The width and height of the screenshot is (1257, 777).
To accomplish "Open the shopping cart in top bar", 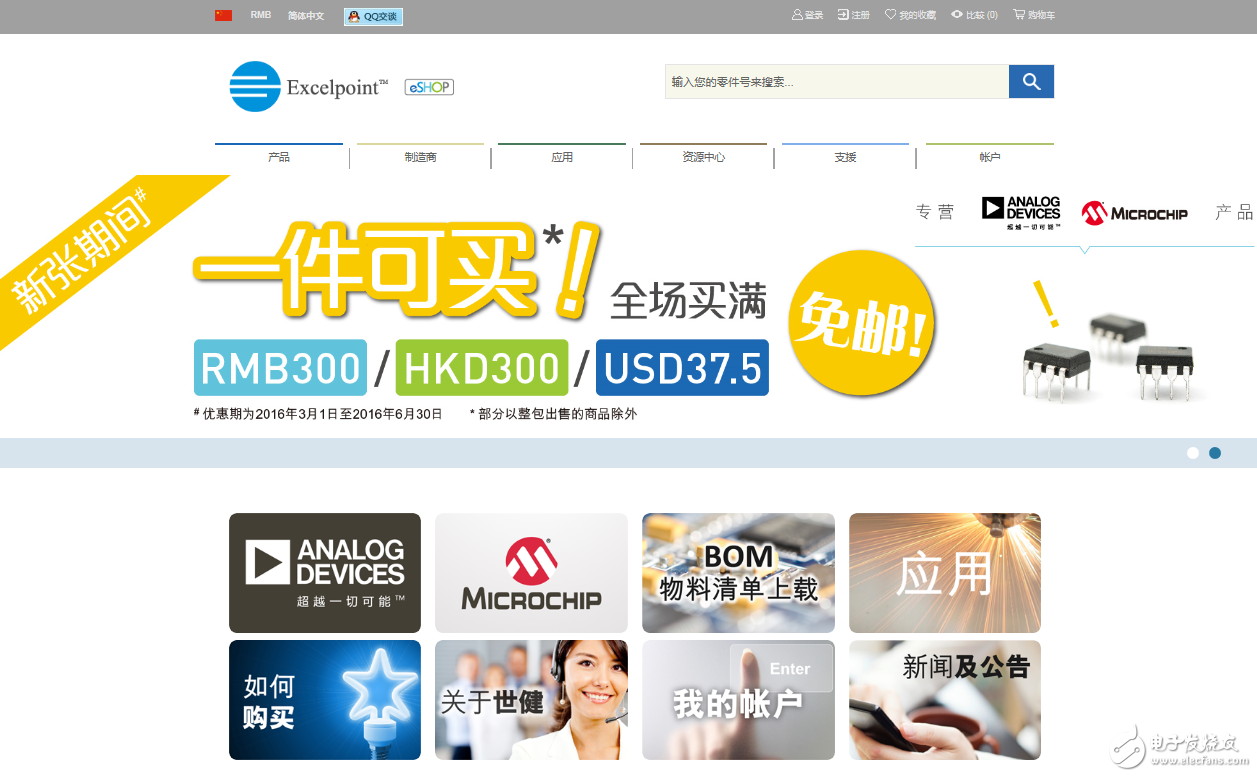I will pos(1034,15).
